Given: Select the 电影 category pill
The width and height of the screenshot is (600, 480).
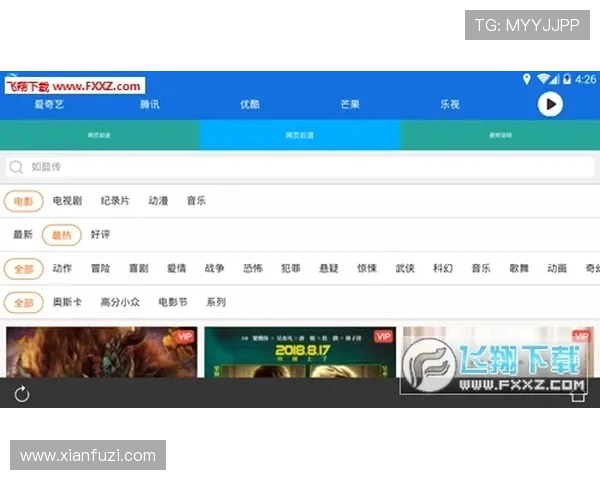Looking at the screenshot, I should [x=24, y=201].
